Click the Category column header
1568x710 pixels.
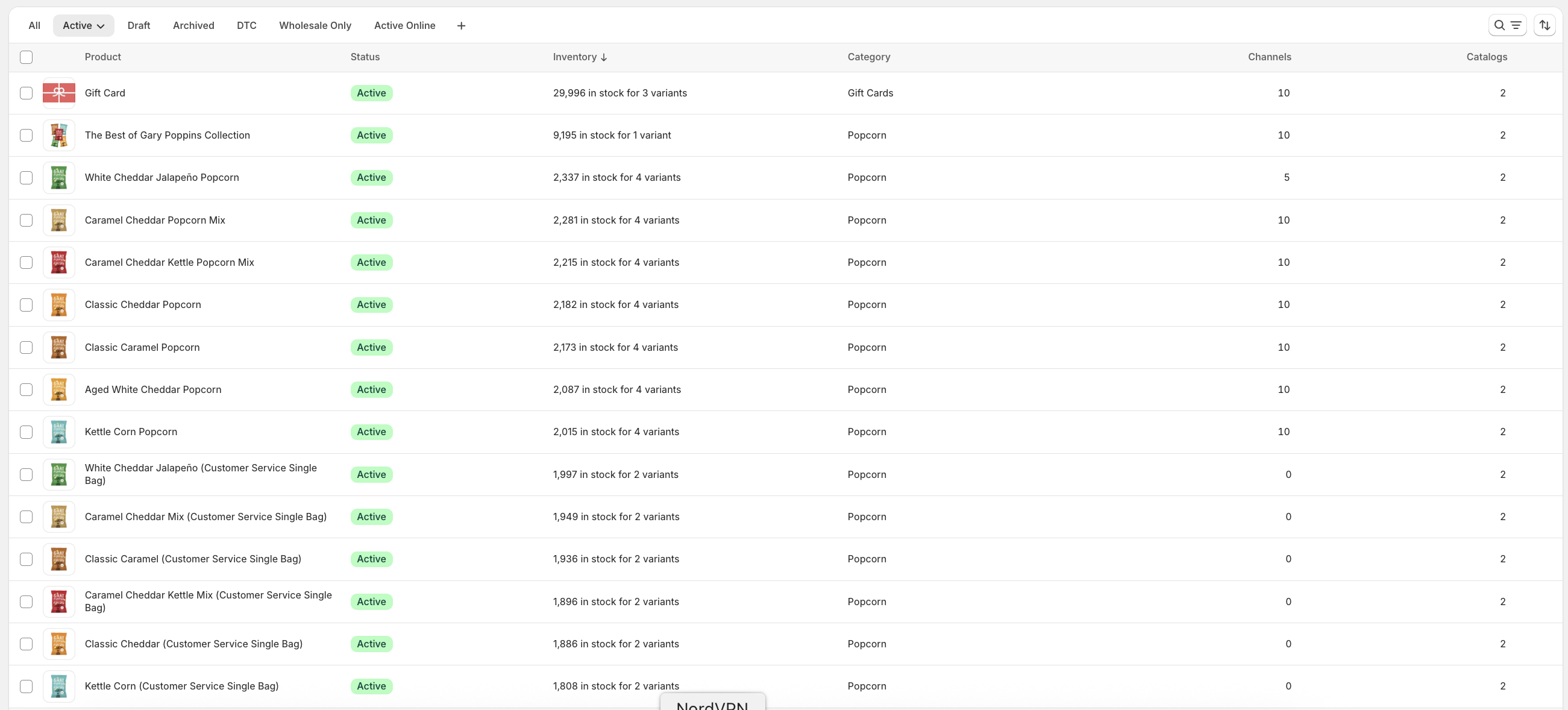point(868,57)
